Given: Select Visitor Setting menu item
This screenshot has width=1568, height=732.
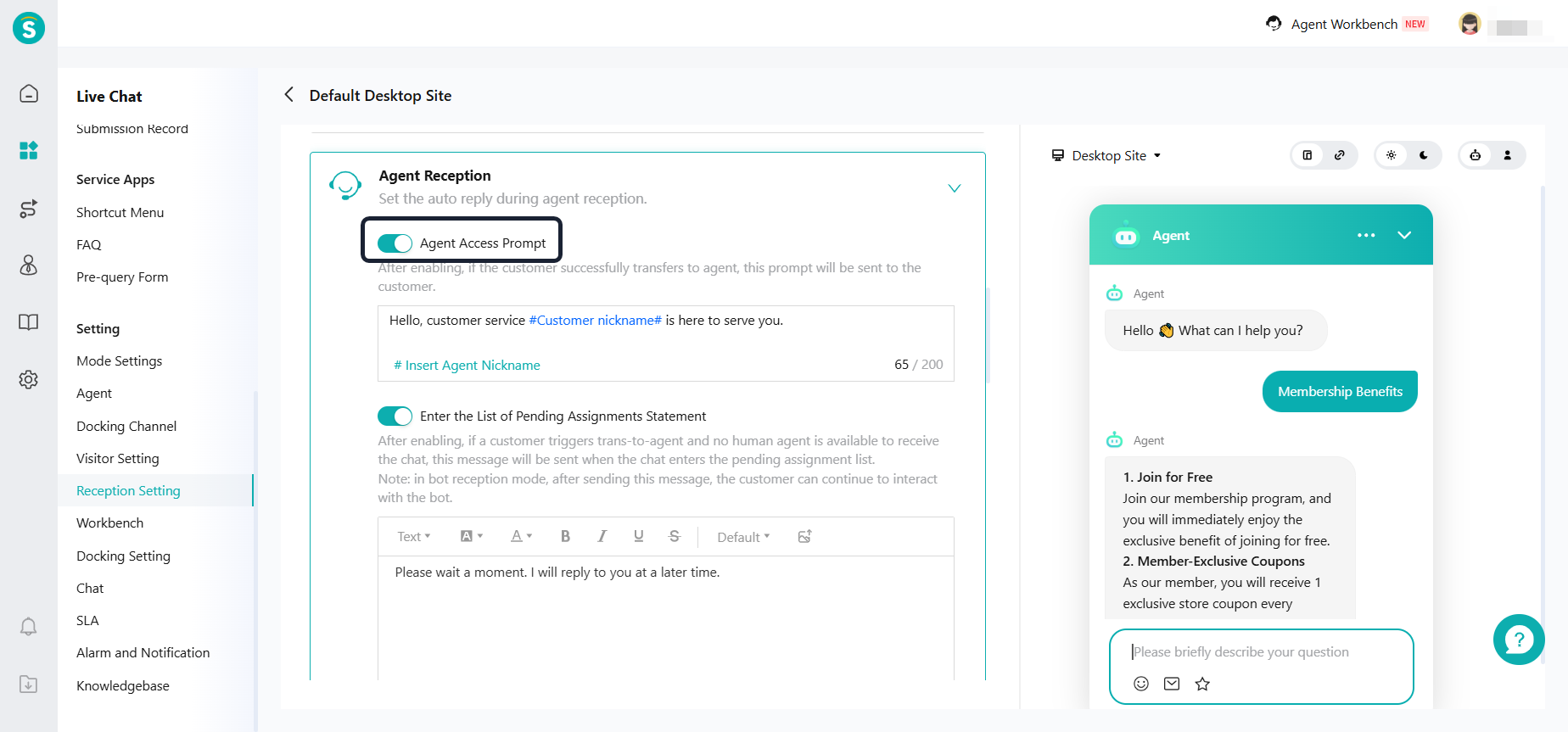Looking at the screenshot, I should click(117, 459).
